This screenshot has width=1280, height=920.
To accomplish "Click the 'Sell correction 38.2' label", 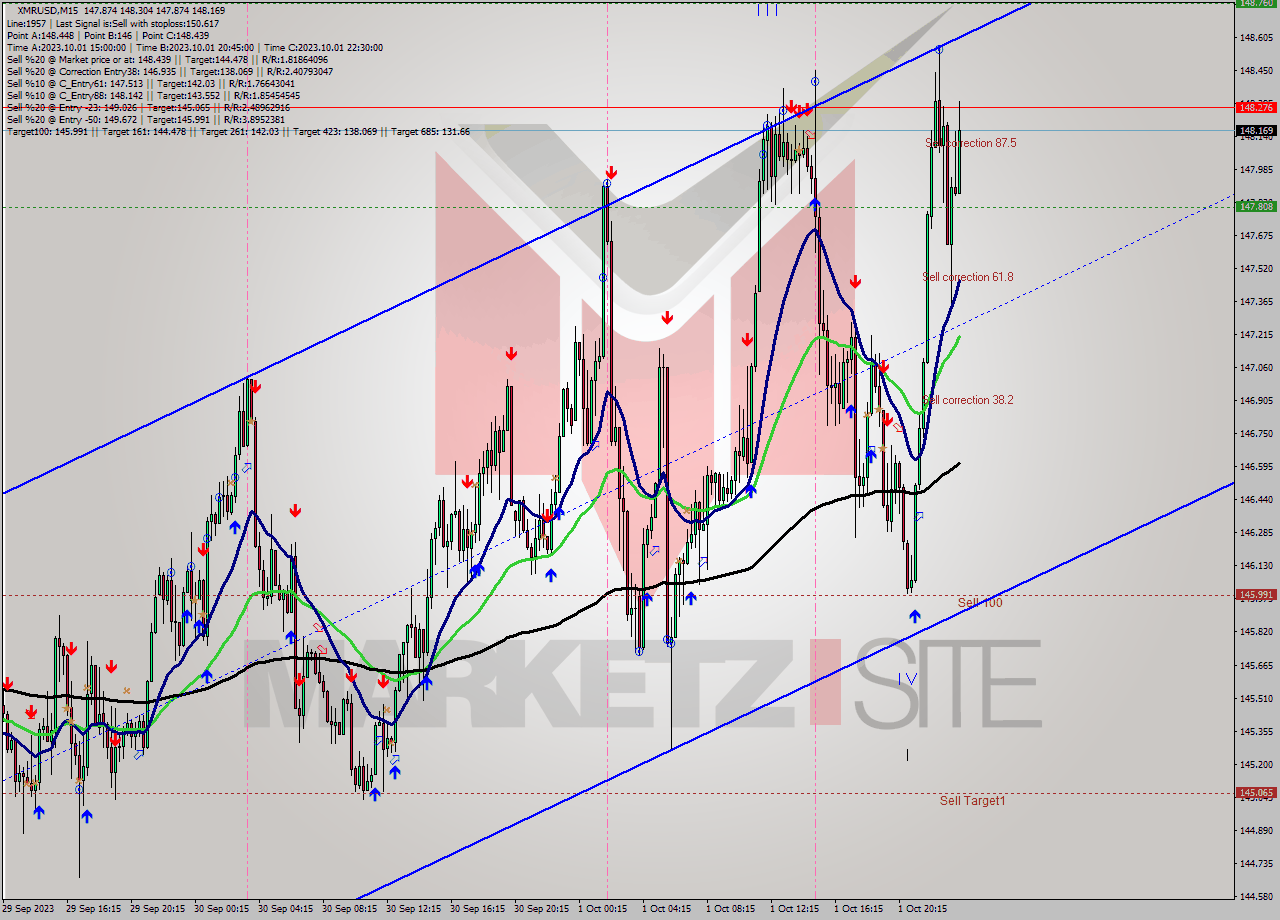I will coord(967,400).
